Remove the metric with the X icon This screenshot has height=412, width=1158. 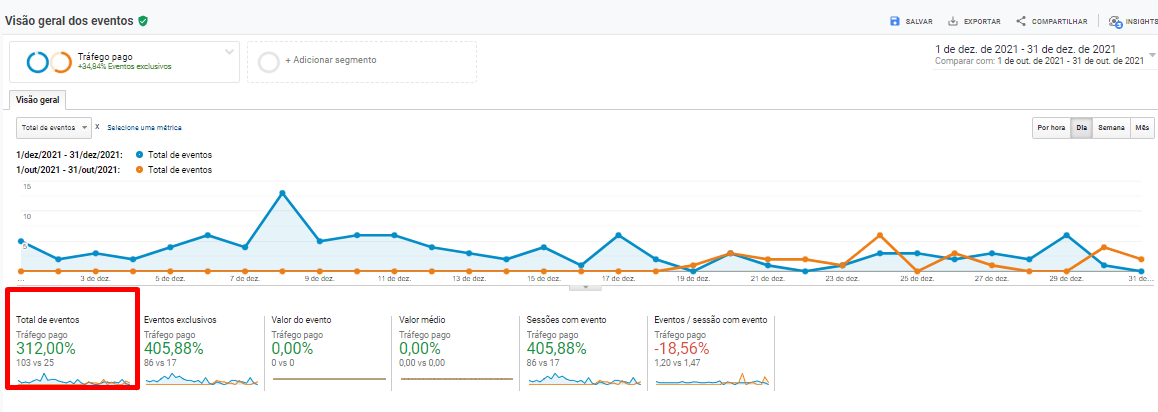[97, 127]
